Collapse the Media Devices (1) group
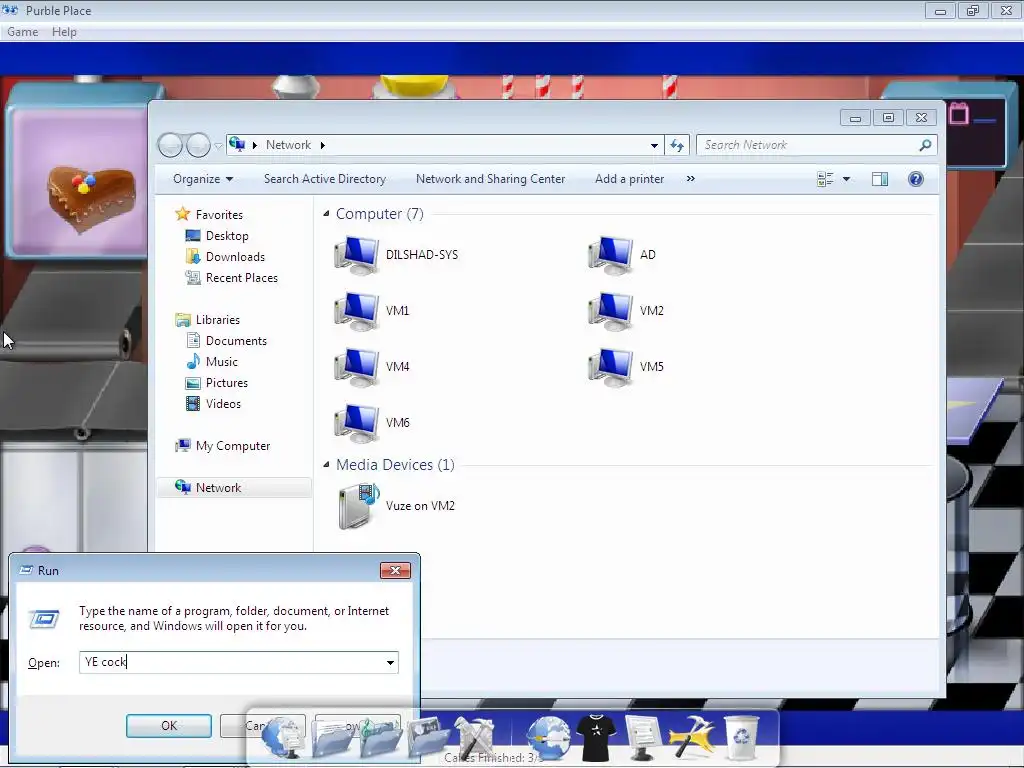The height and width of the screenshot is (768, 1024). [326, 464]
